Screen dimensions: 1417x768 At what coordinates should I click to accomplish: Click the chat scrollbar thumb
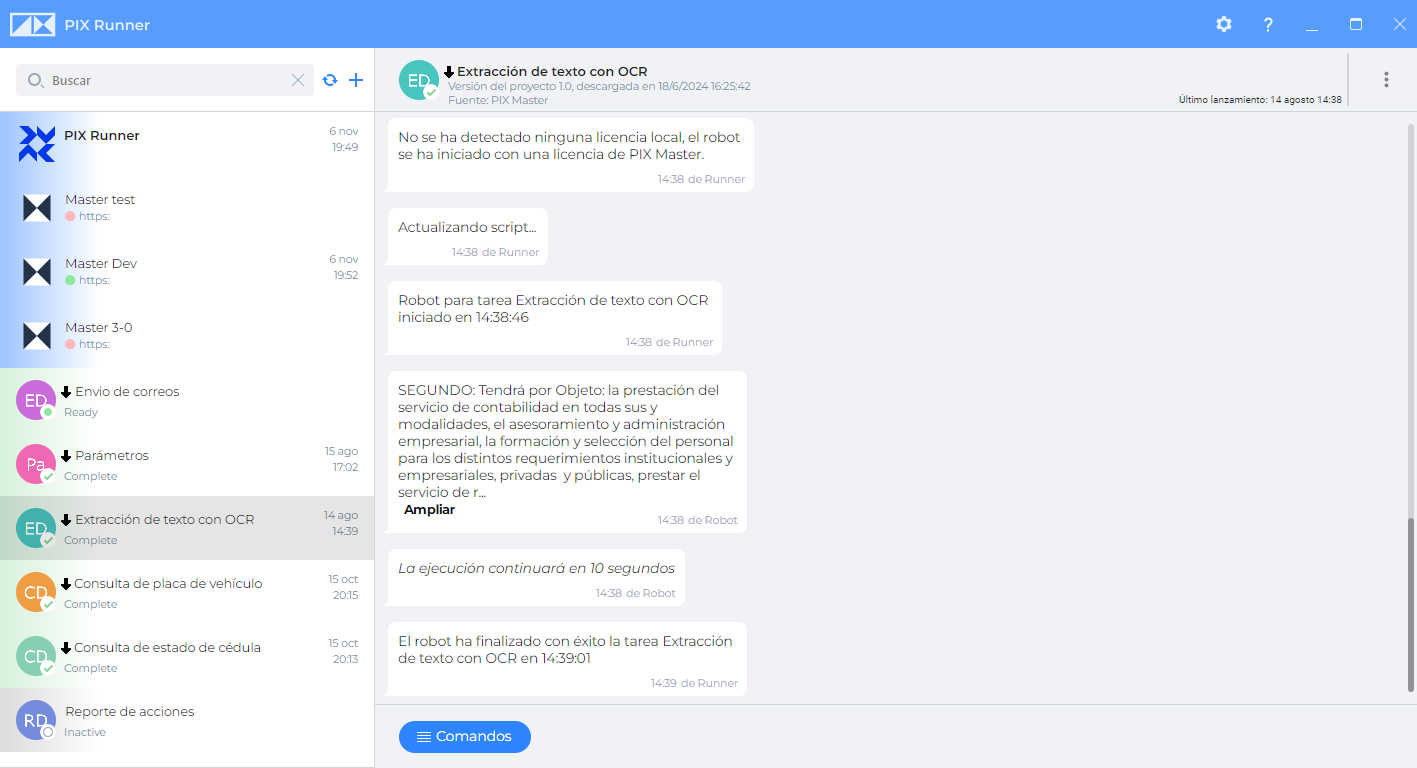pos(1411,604)
